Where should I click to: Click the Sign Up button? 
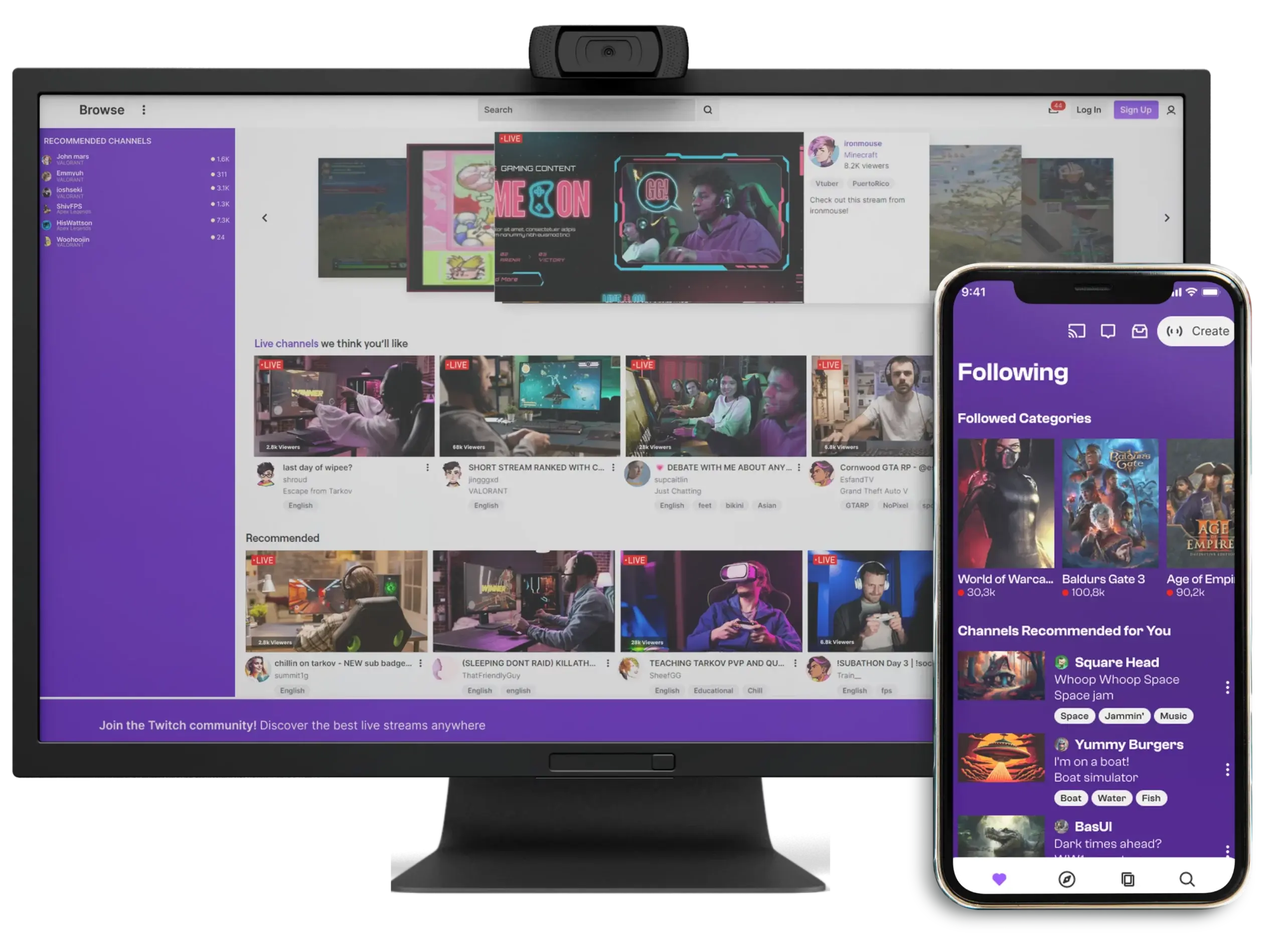1135,110
